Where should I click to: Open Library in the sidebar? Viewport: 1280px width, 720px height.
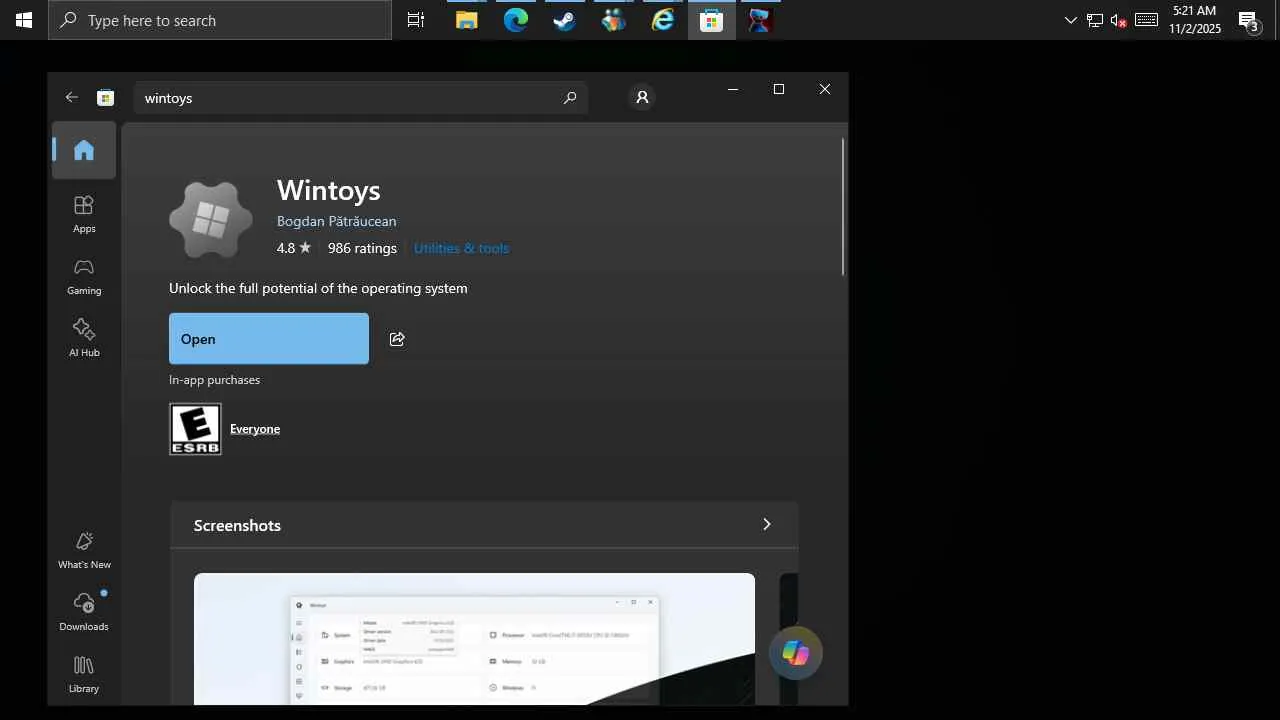[x=84, y=674]
